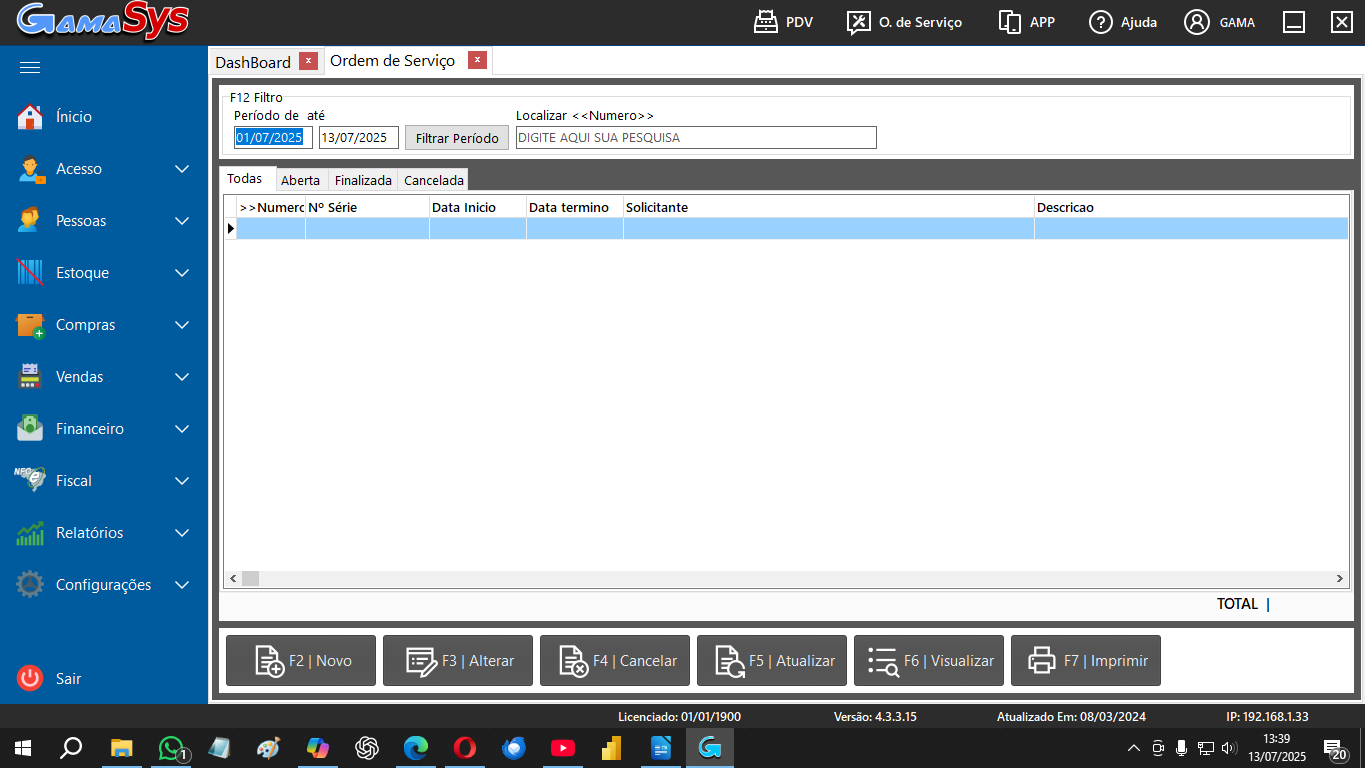This screenshot has width=1365, height=768.
Task: Go to Início home icon
Action: click(30, 117)
